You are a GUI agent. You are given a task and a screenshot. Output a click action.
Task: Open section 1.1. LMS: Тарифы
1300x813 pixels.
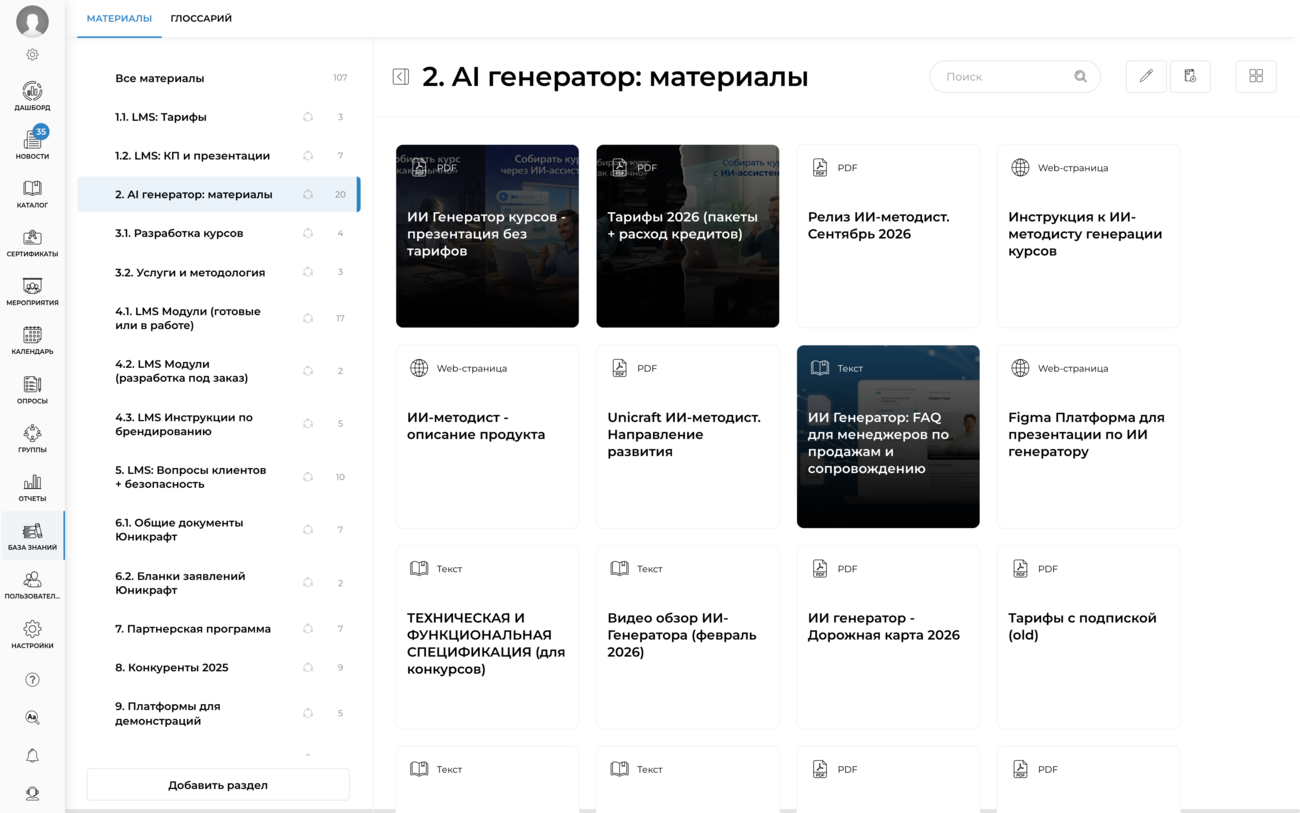(218, 117)
